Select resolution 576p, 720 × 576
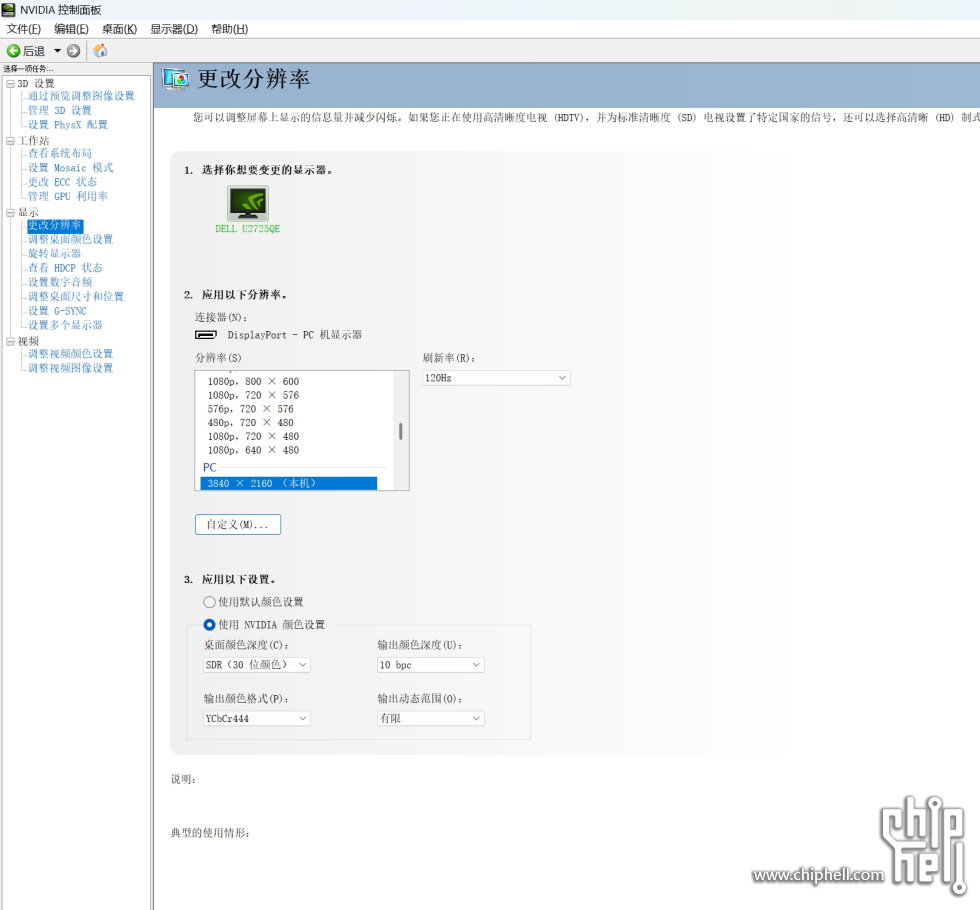The image size is (980, 910). [251, 409]
